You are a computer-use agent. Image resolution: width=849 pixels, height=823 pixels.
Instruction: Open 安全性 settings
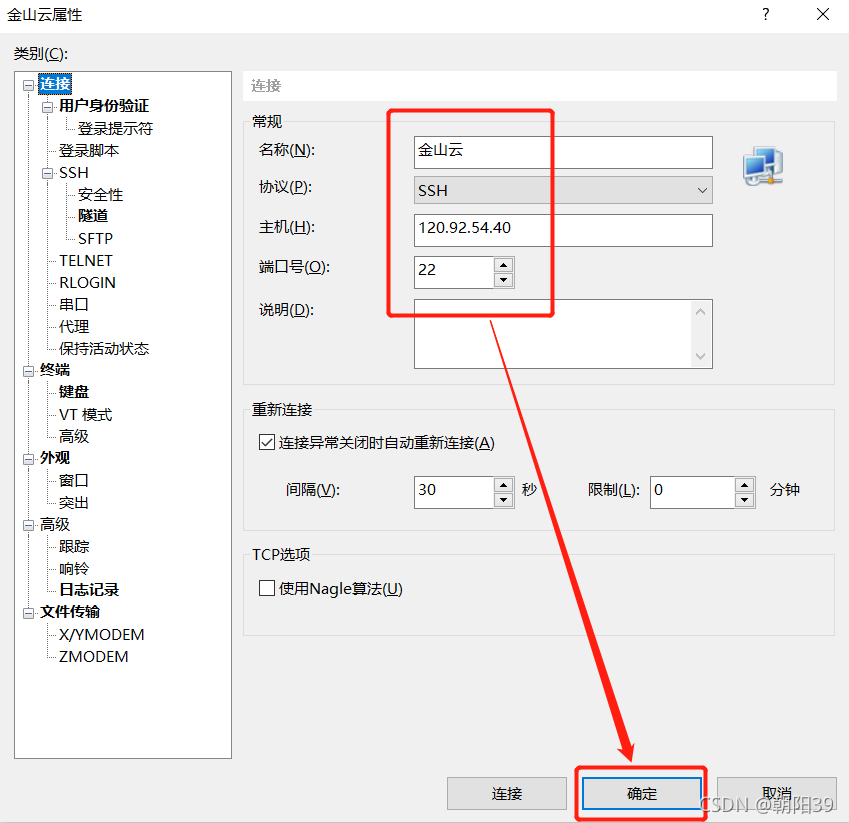100,194
